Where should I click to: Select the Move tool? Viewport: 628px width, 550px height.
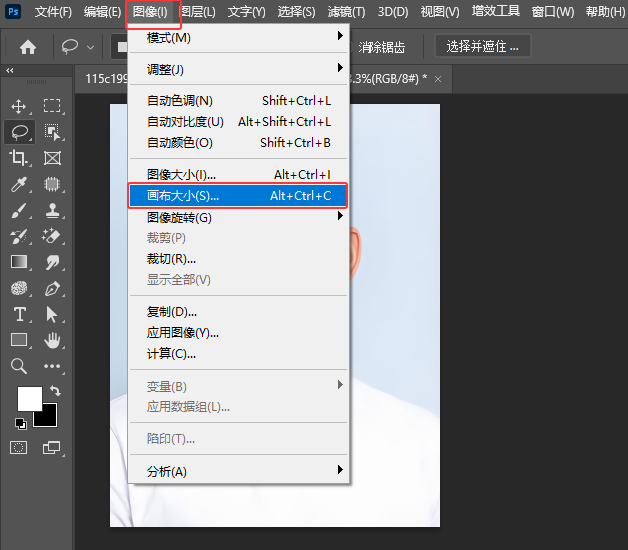coord(18,107)
